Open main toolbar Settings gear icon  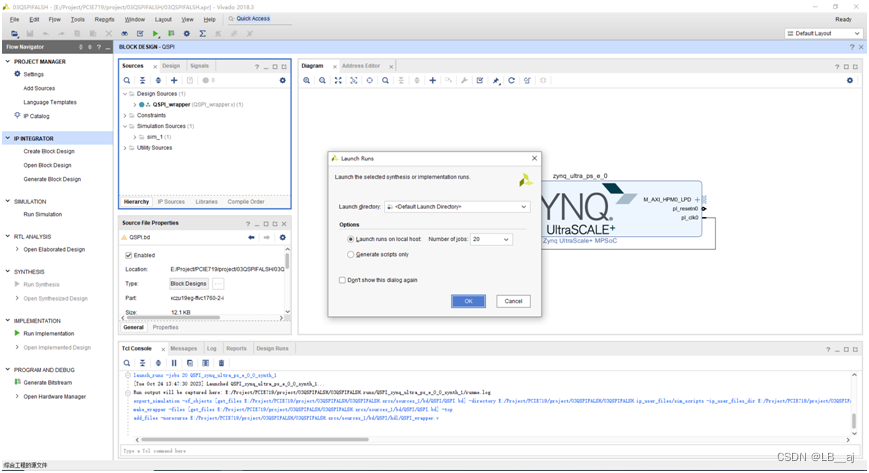coord(187,34)
